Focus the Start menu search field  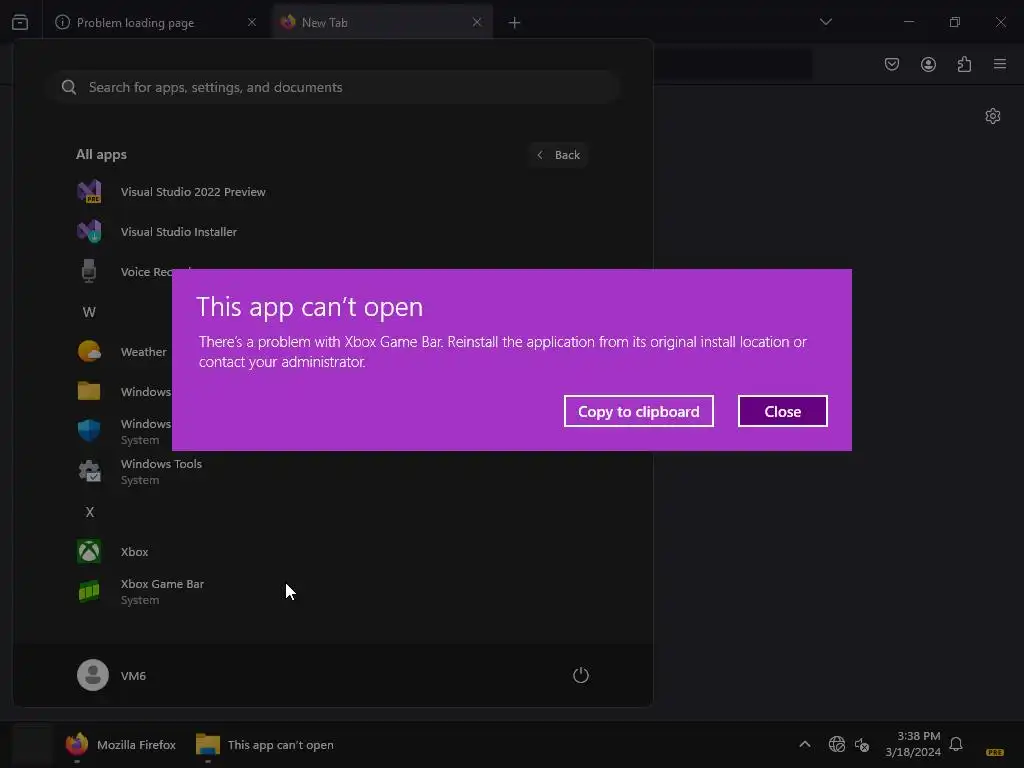pyautogui.click(x=333, y=88)
